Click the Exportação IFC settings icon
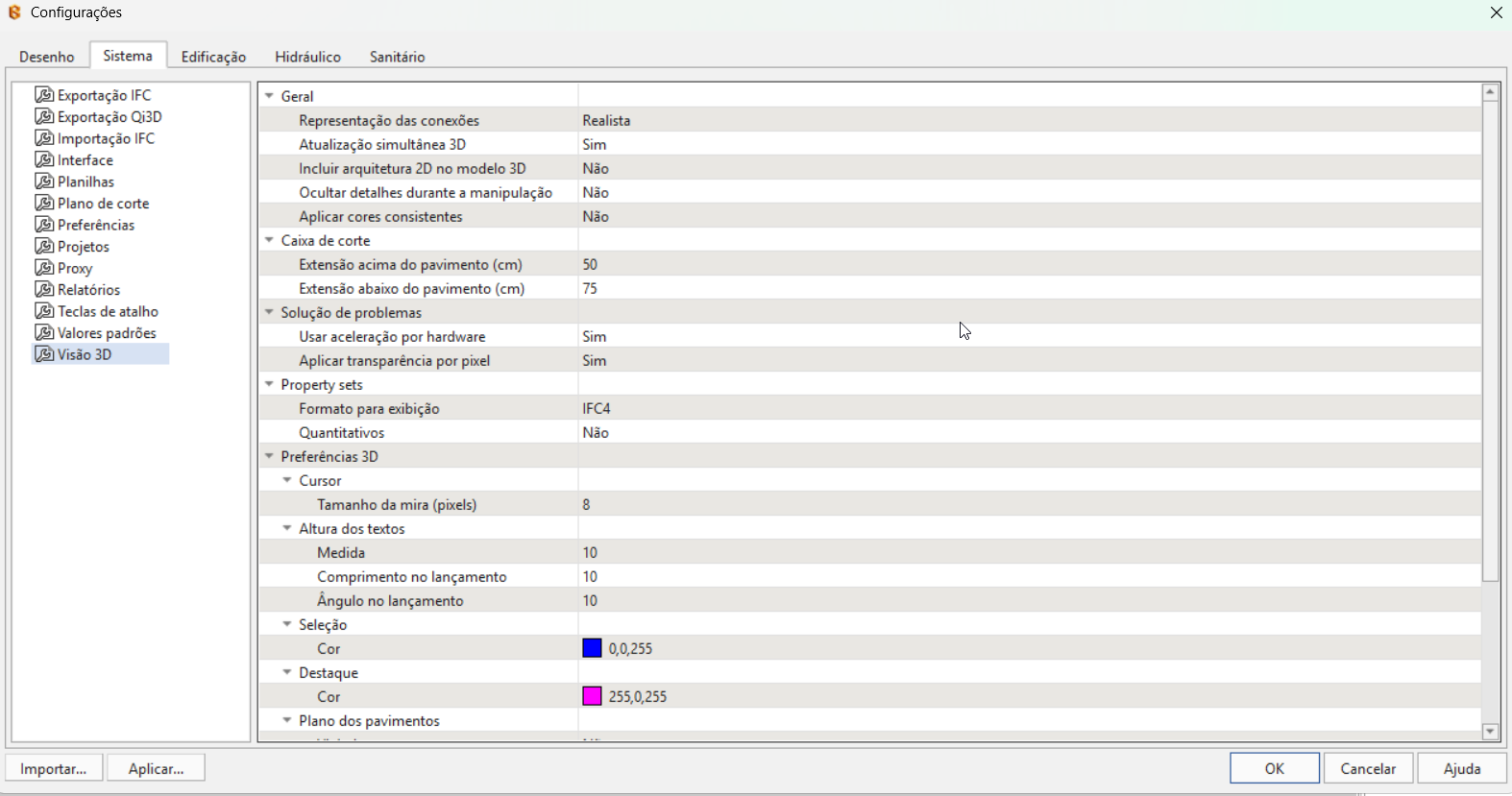Image resolution: width=1512 pixels, height=796 pixels. coord(44,95)
